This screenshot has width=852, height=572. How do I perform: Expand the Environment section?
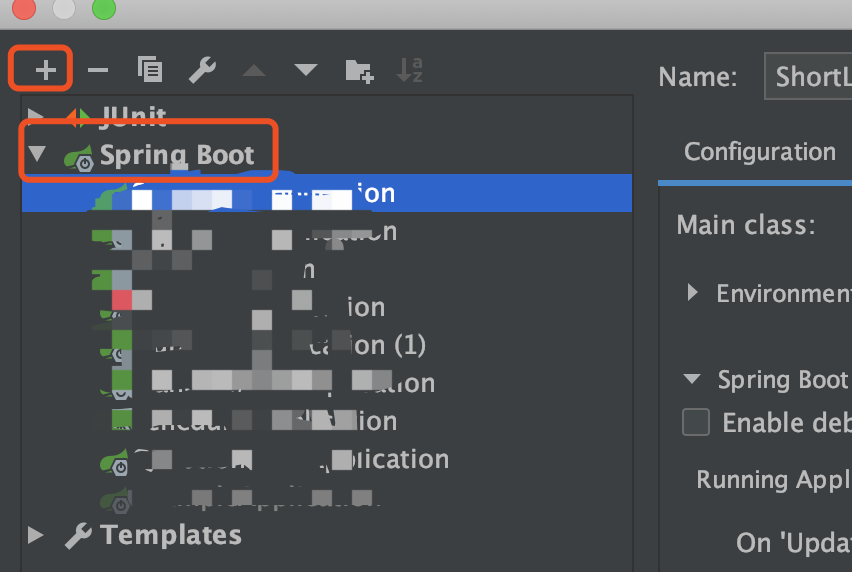[692, 292]
